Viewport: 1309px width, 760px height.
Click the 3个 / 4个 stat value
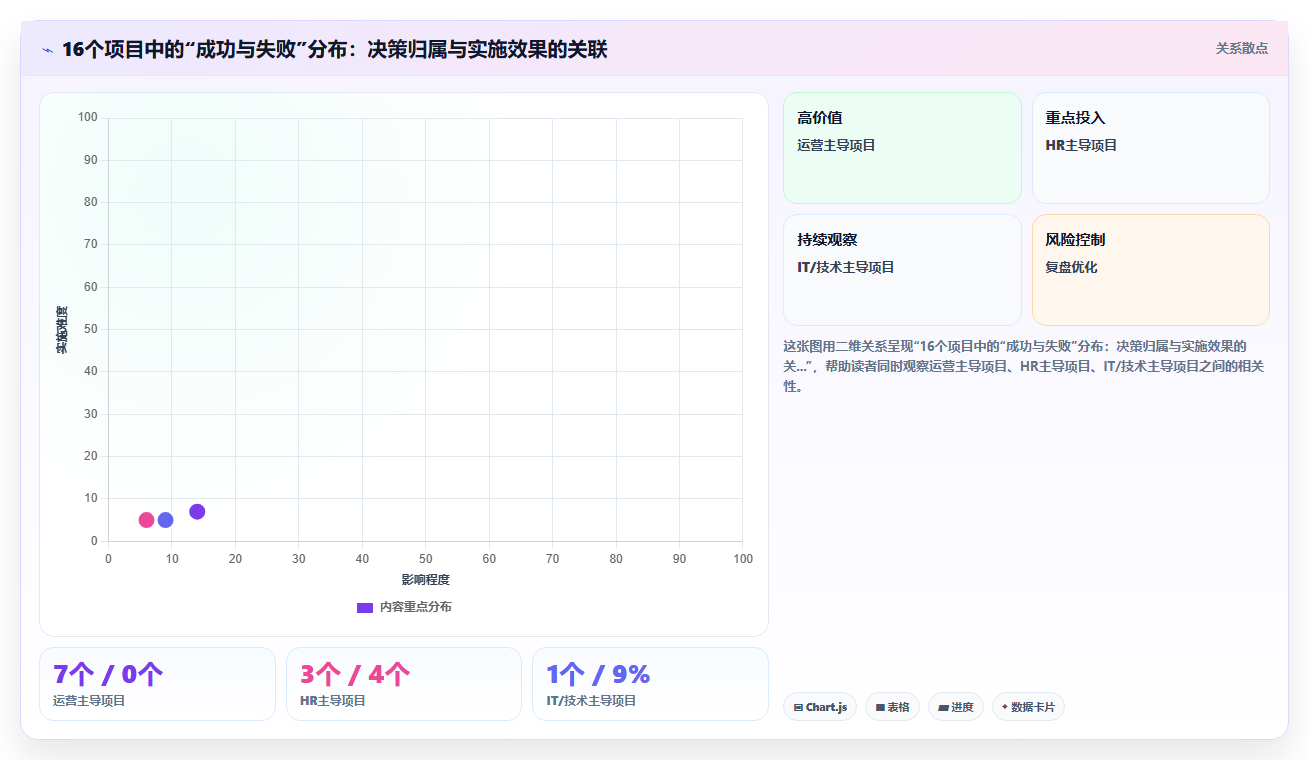[x=355, y=674]
